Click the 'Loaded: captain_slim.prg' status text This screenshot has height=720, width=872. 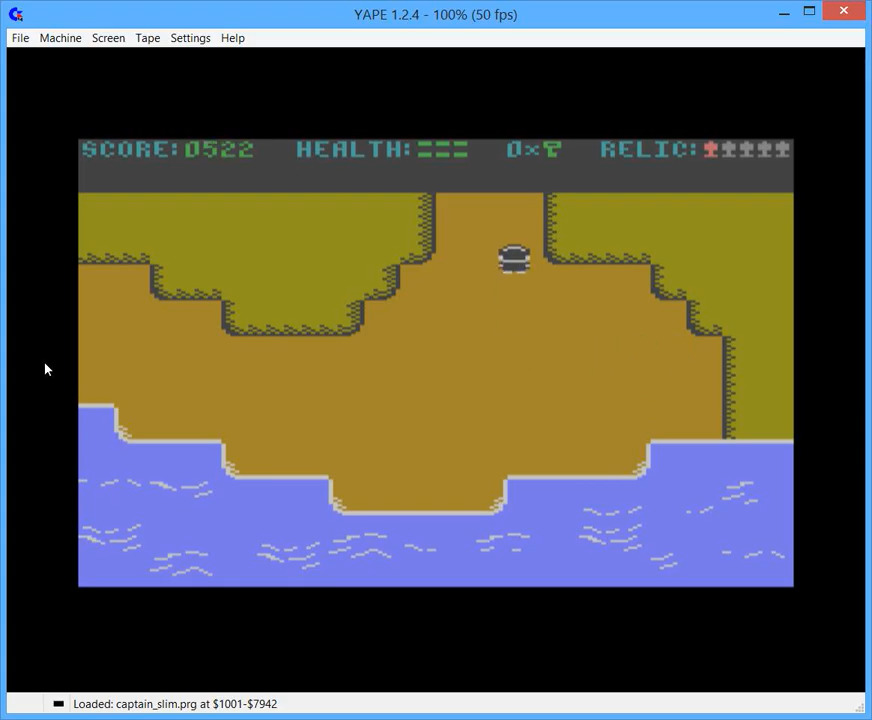click(x=175, y=704)
